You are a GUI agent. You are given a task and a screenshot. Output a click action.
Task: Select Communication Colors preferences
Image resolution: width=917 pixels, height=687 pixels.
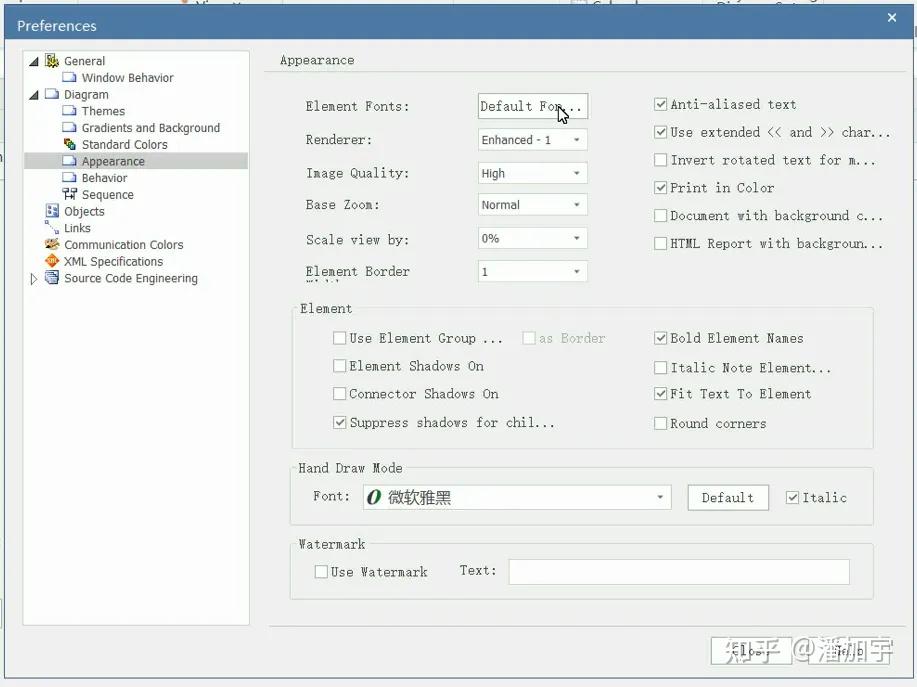click(123, 244)
